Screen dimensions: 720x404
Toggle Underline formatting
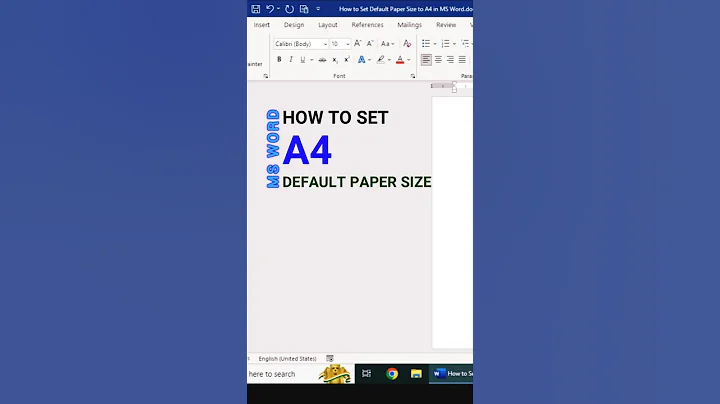[x=303, y=59]
